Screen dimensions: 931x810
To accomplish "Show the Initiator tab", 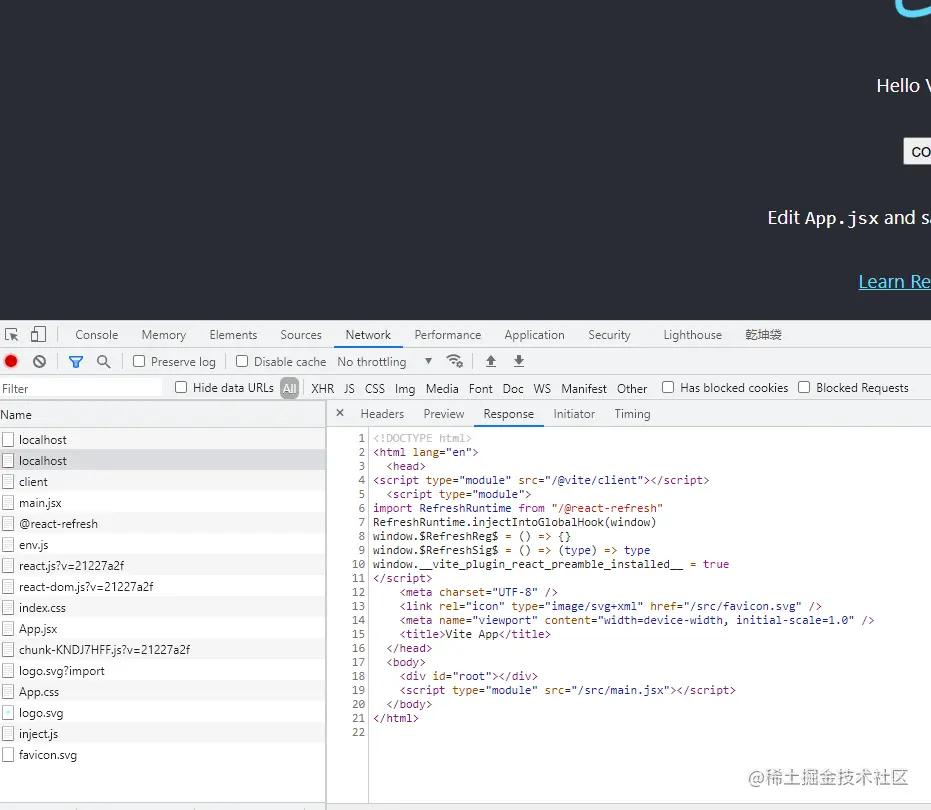I will point(574,414).
